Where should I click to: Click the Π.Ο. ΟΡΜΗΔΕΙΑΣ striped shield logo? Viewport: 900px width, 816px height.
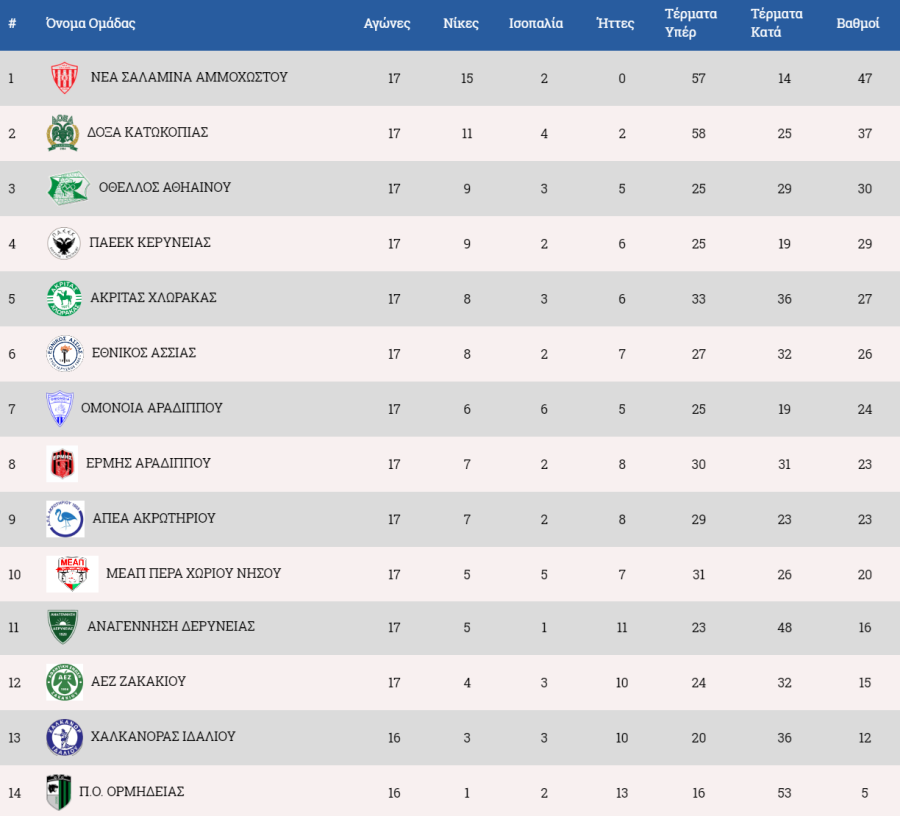coord(59,792)
